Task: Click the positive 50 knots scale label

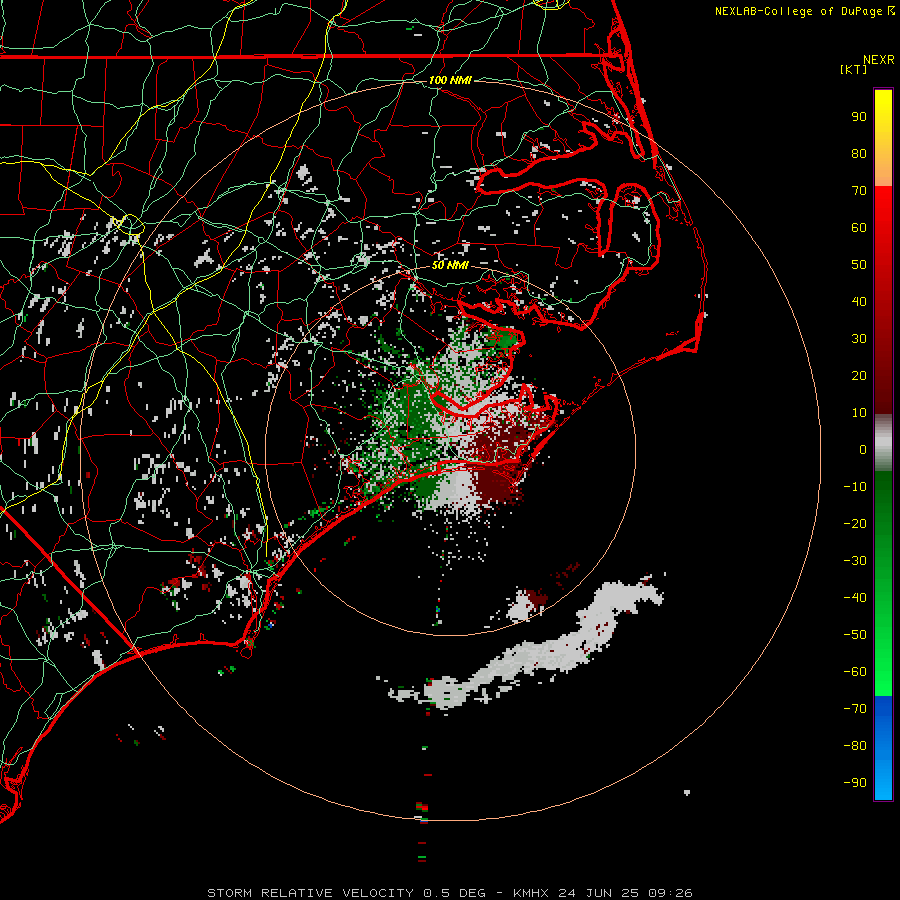Action: point(859,265)
